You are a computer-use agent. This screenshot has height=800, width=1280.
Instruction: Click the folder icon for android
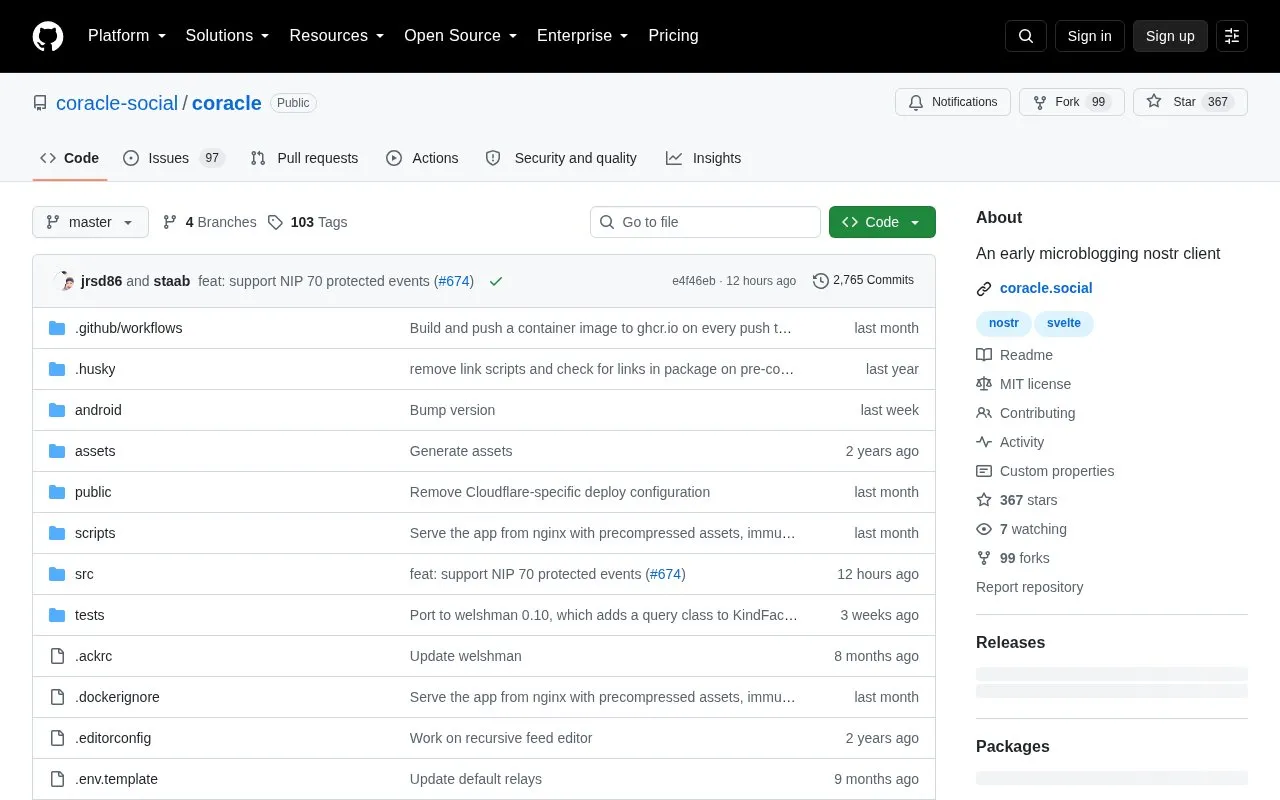pyautogui.click(x=57, y=410)
